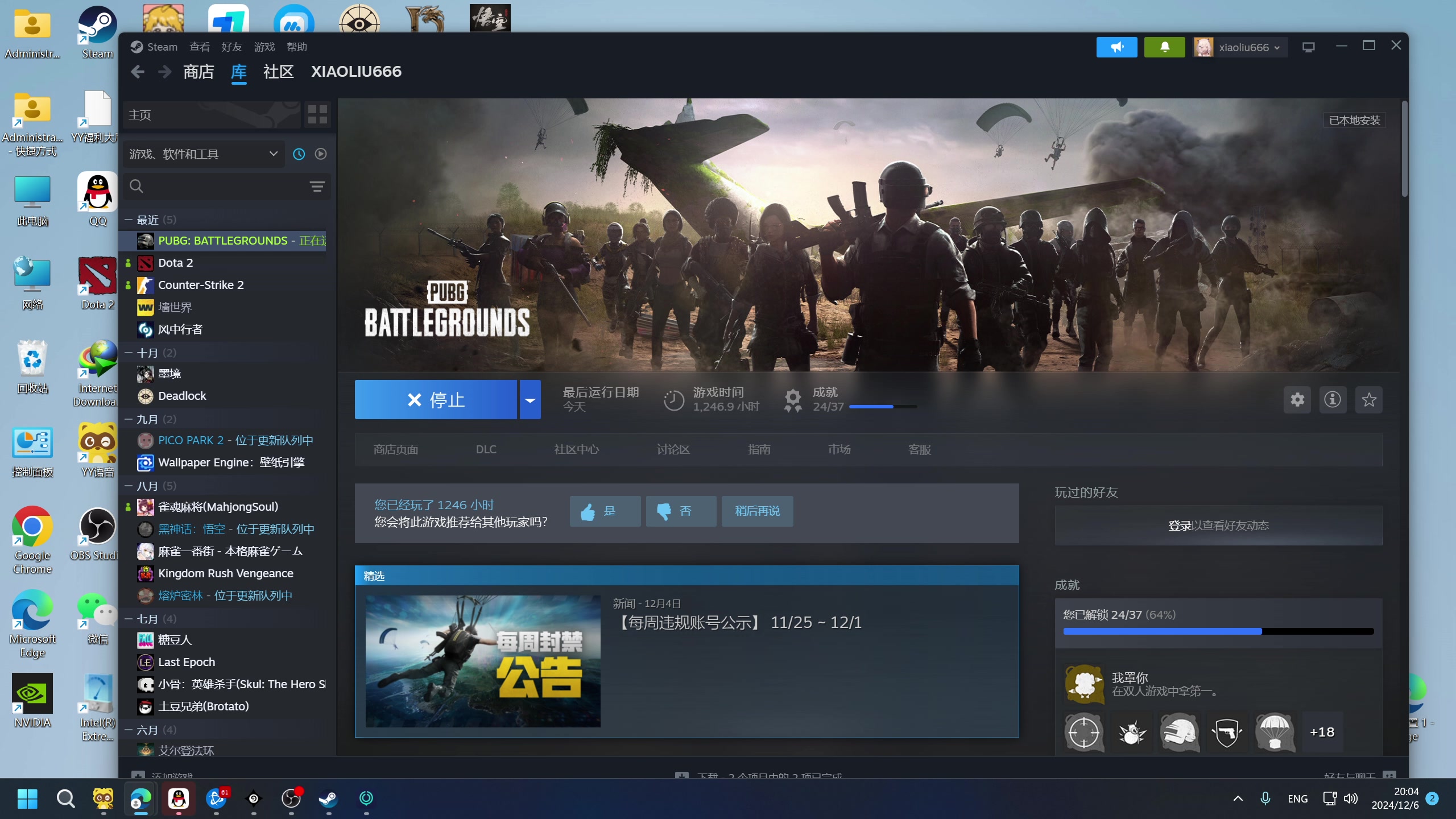Screen dimensions: 1456x819
Task: Open 客服 link
Action: coord(919,450)
